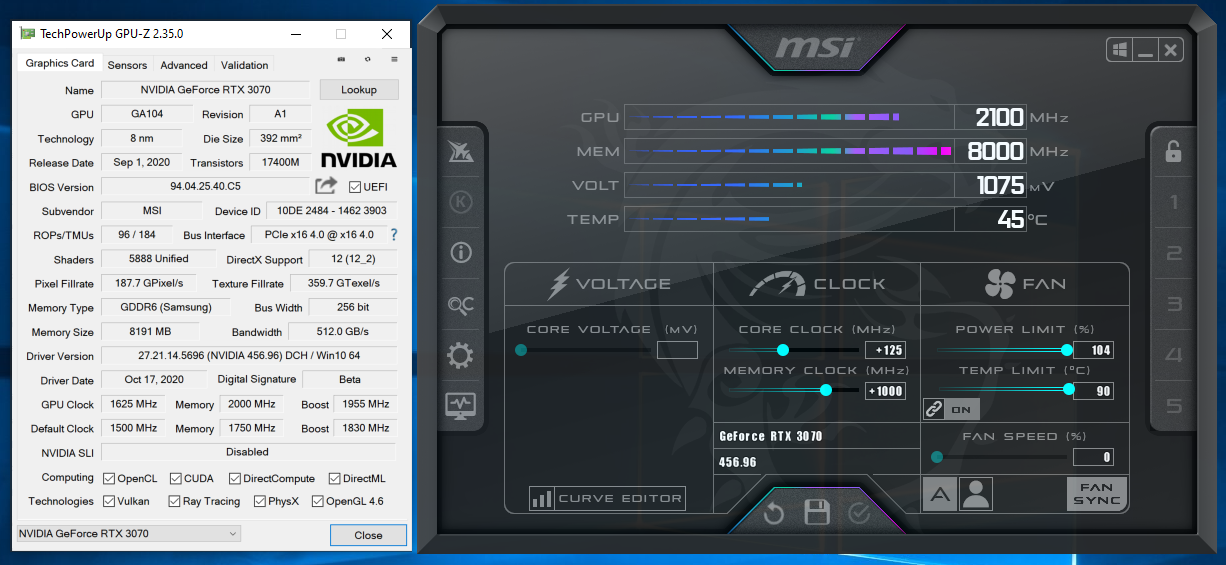Open the GPU-Z hamburger menu icon
Viewport: 1226px width, 565px height.
coord(394,59)
